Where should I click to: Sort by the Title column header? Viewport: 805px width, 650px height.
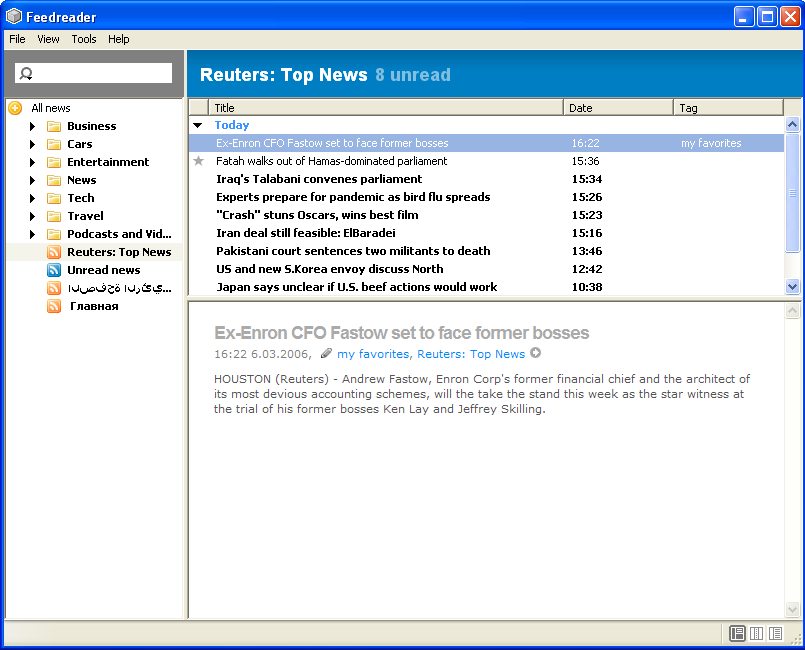coord(386,108)
